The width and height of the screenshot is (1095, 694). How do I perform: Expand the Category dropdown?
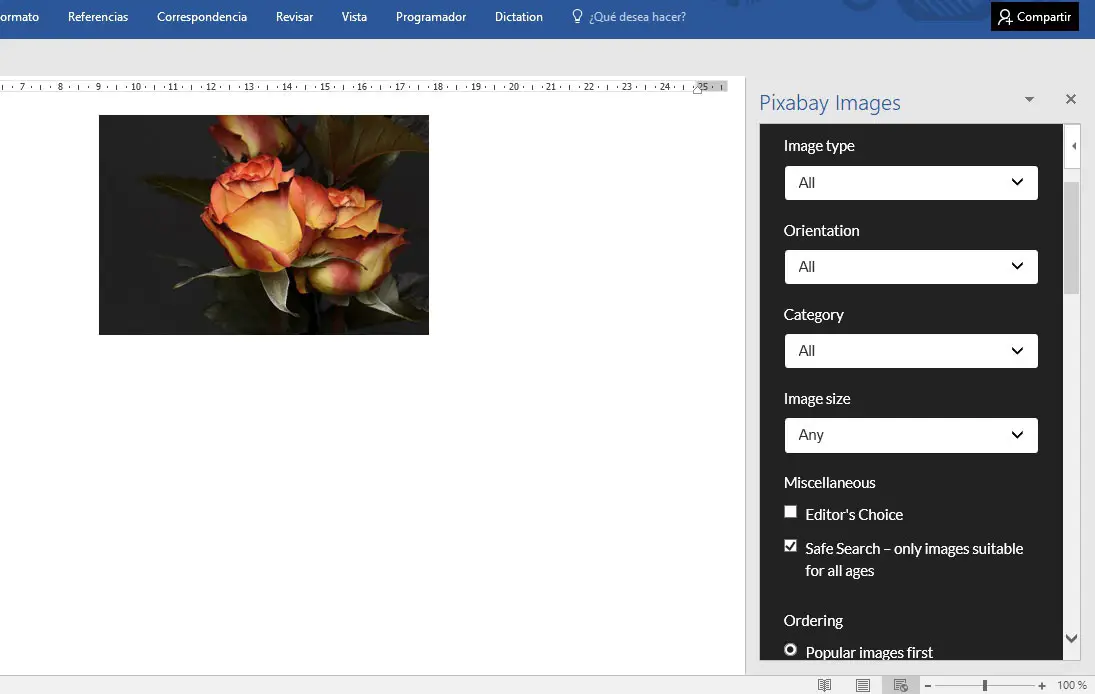[911, 351]
